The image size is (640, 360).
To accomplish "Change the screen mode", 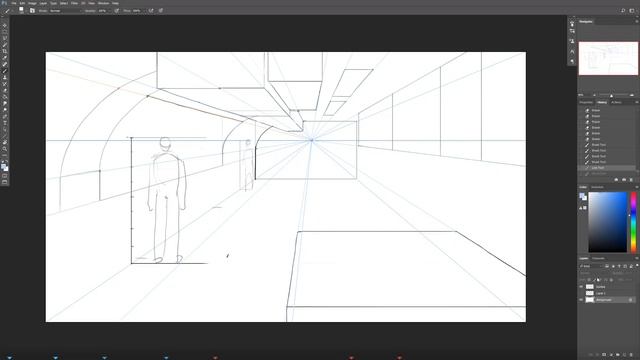I will (x=5, y=182).
